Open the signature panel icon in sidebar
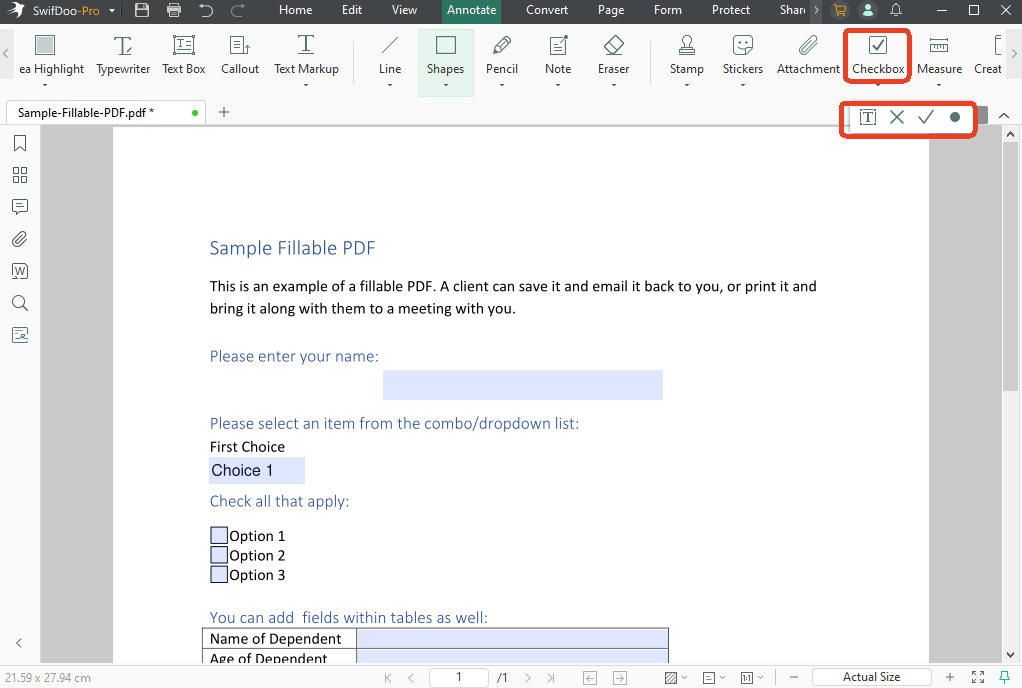The height and width of the screenshot is (688, 1022). [20, 335]
